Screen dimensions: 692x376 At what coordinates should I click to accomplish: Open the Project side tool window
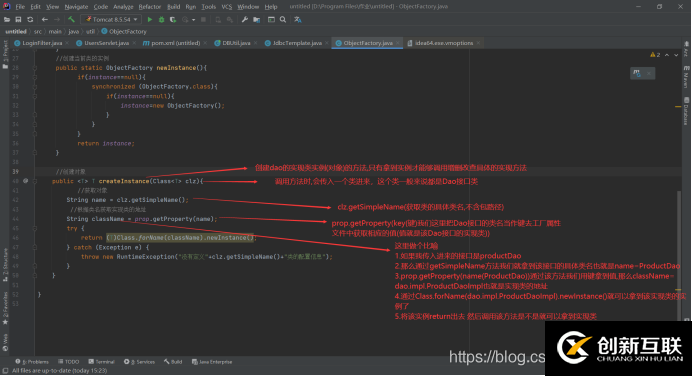[x=5, y=54]
